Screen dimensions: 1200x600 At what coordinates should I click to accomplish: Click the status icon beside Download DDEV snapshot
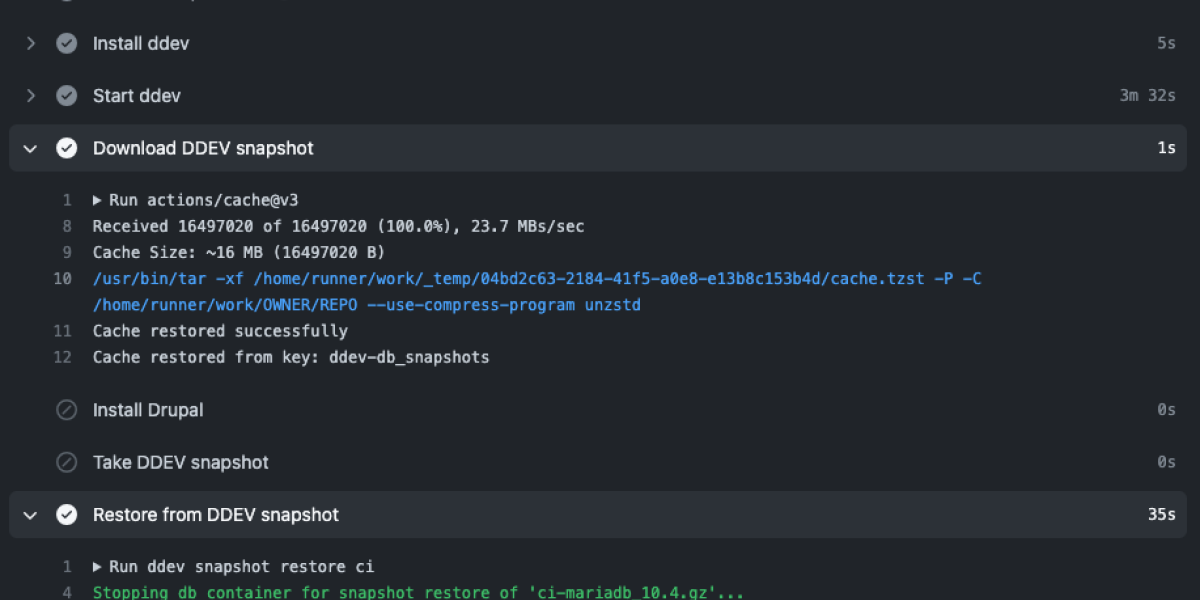66,147
